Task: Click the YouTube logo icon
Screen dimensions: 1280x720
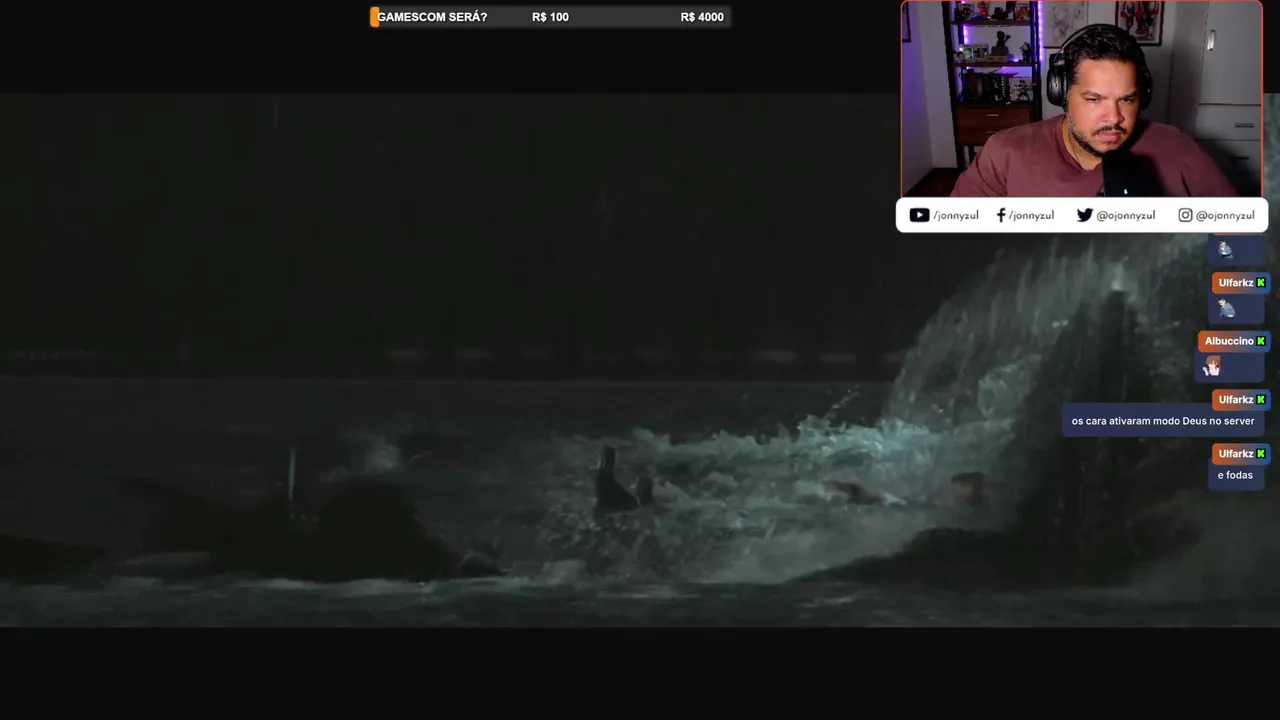Action: (x=919, y=215)
